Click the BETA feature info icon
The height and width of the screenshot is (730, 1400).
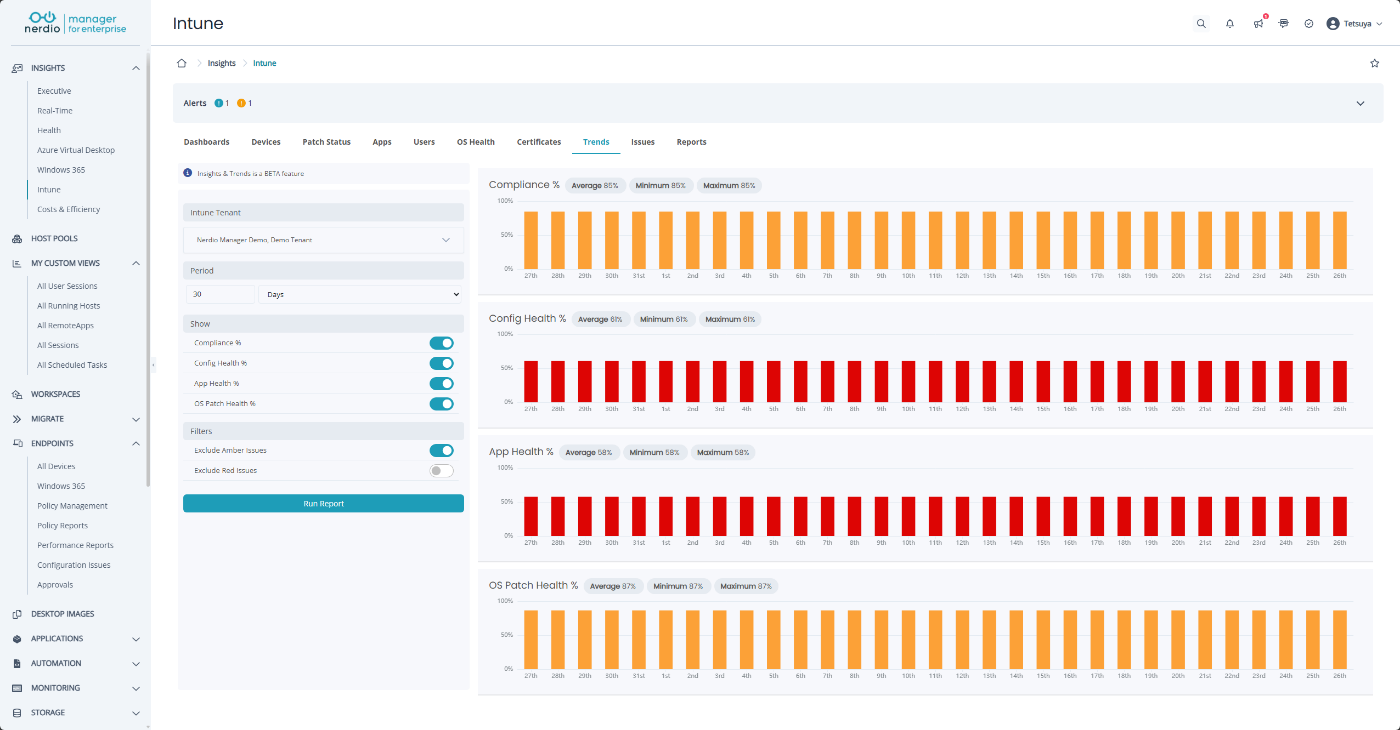pyautogui.click(x=188, y=173)
